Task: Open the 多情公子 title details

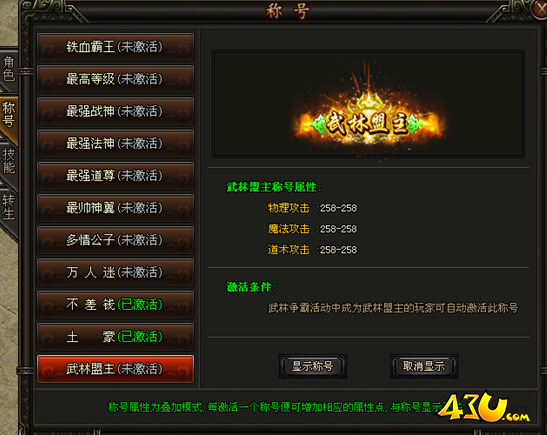Action: coord(115,240)
